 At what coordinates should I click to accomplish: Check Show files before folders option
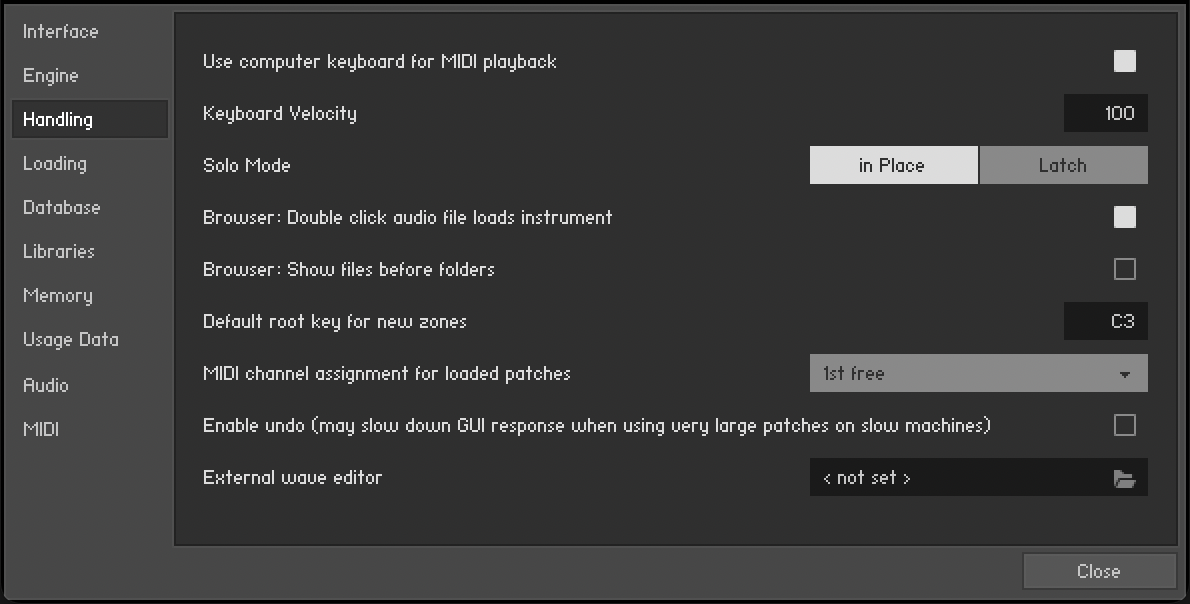[x=1125, y=270]
